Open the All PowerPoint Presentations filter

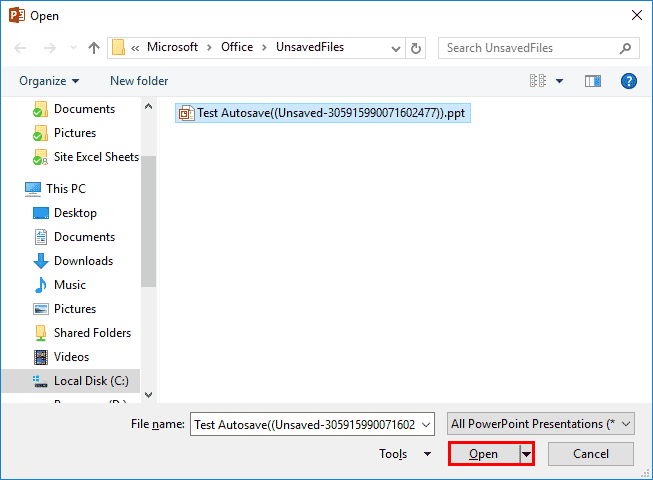click(541, 424)
